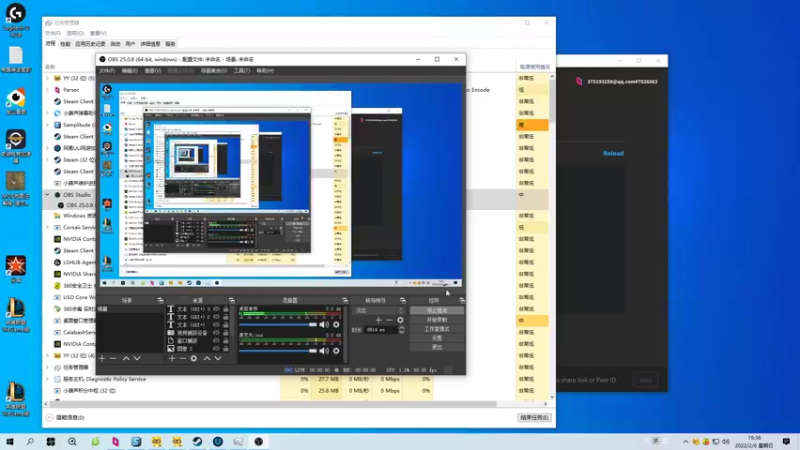Expand the 任务管理器 process row
The image size is (800, 450).
[x=48, y=367]
